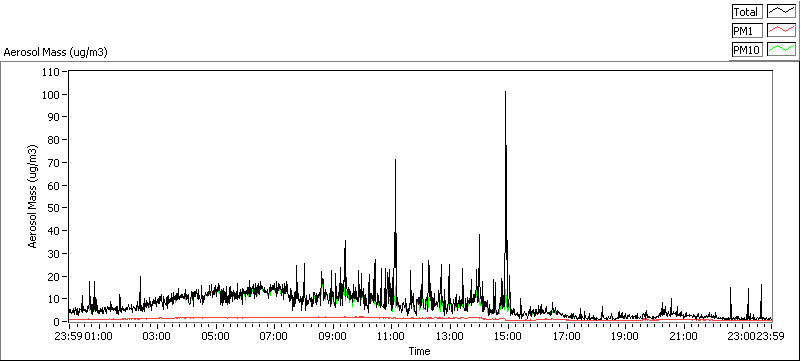Click the Time x-axis label

tap(419, 351)
